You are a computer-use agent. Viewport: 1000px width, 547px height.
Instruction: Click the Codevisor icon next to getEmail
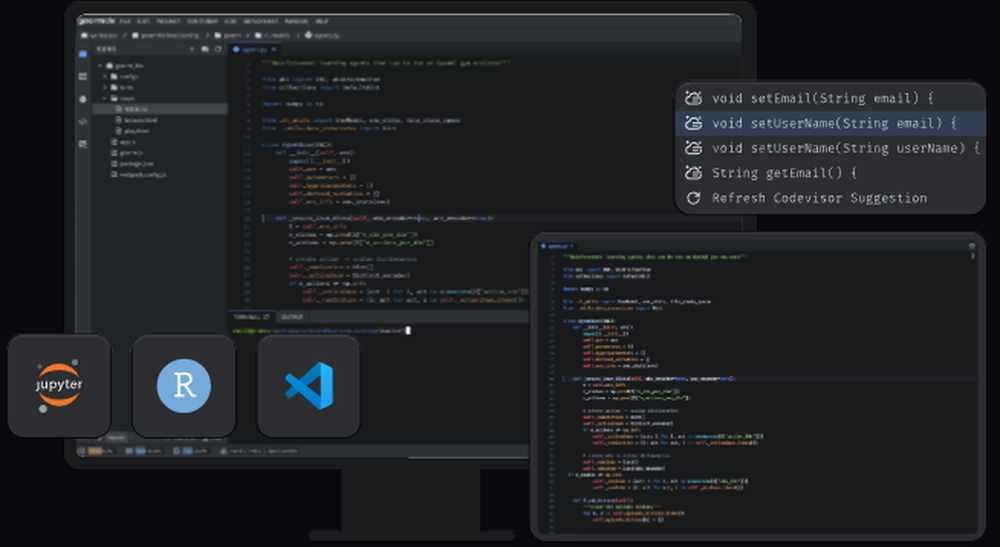[693, 173]
